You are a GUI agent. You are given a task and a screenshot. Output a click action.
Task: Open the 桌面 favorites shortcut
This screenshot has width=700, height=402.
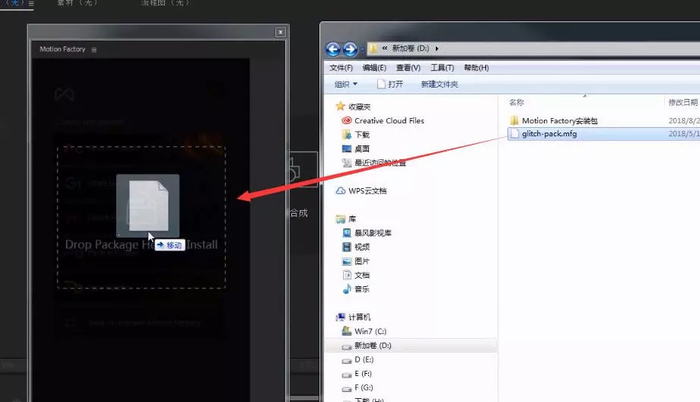(x=356, y=149)
